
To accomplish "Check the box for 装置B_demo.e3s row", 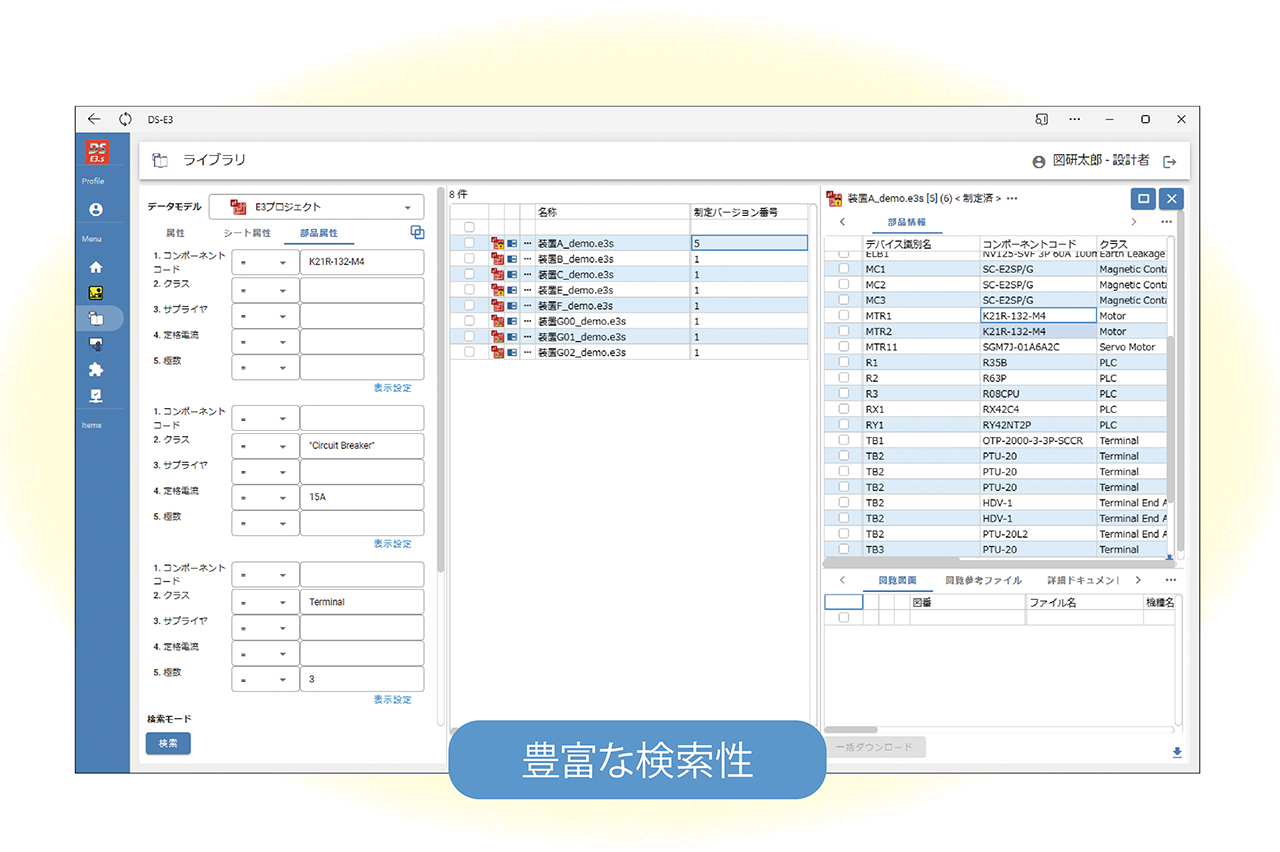I will click(x=469, y=259).
